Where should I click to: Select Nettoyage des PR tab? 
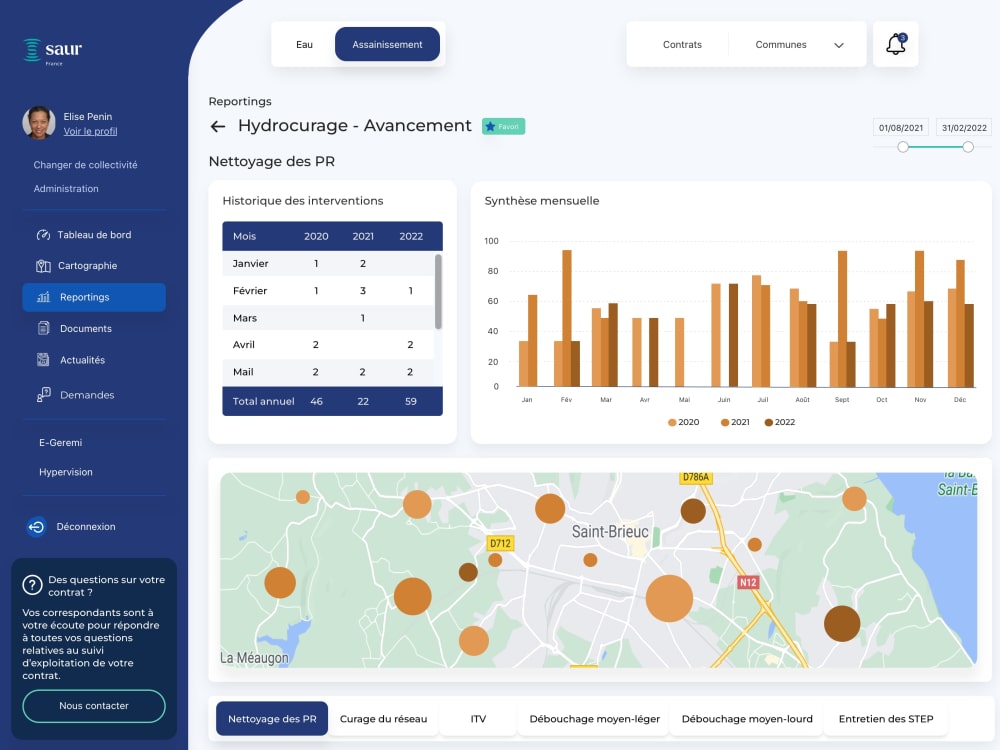pos(272,719)
